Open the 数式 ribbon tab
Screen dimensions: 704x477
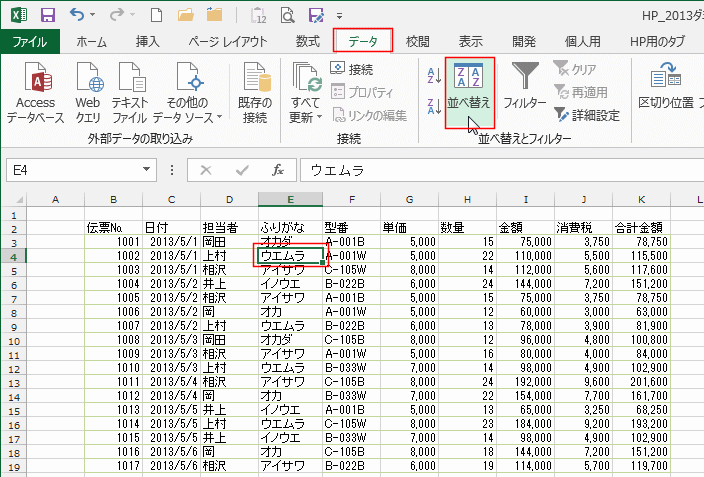308,41
